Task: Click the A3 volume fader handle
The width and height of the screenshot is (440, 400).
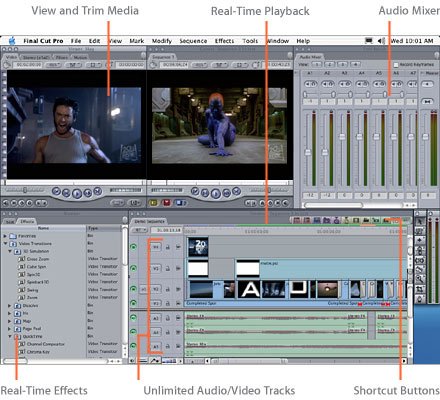Action: click(x=342, y=136)
